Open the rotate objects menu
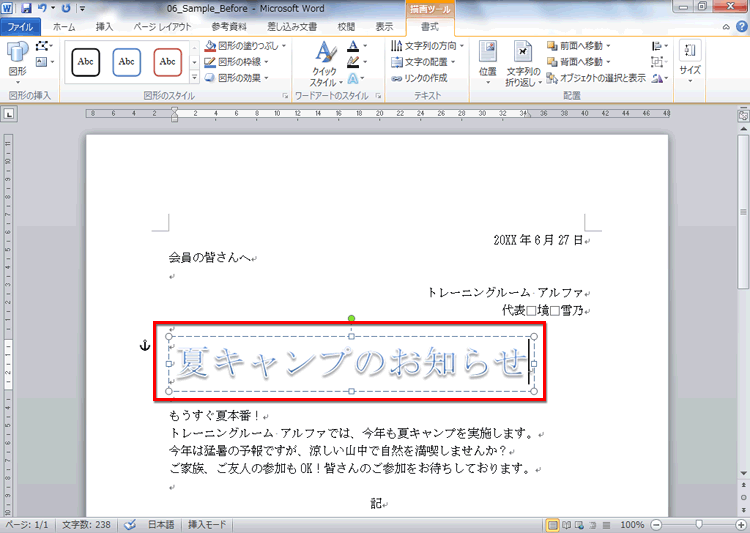 pos(659,78)
